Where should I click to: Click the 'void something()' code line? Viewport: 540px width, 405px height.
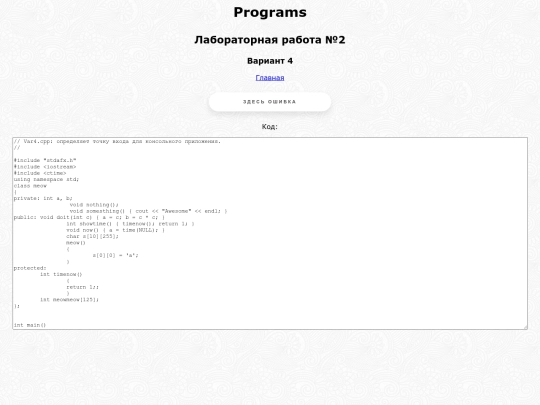point(148,211)
